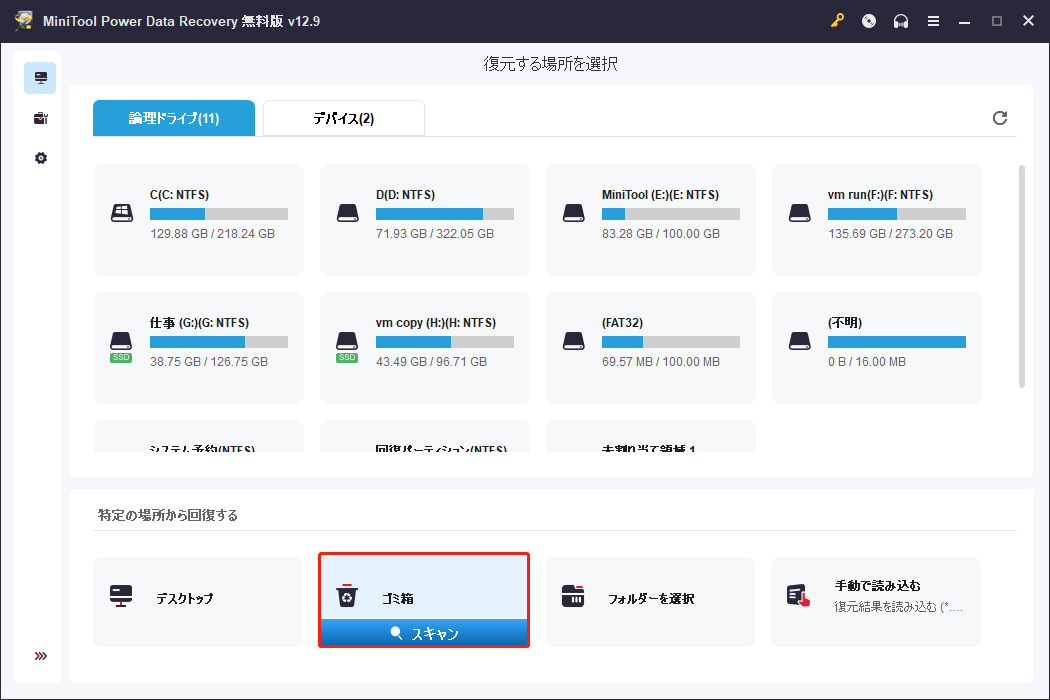Select the C(C: NTFS) label
This screenshot has height=700, width=1050.
coord(179,194)
